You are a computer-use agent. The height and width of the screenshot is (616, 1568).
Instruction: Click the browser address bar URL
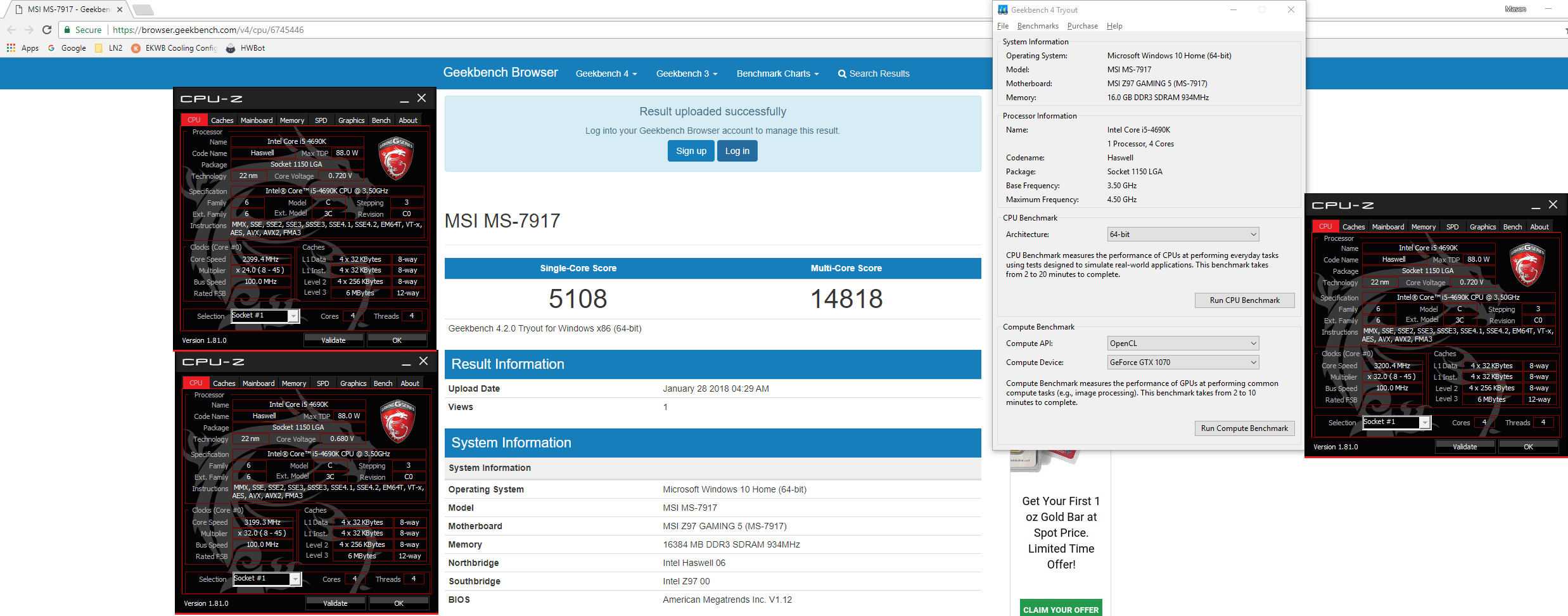click(x=208, y=30)
